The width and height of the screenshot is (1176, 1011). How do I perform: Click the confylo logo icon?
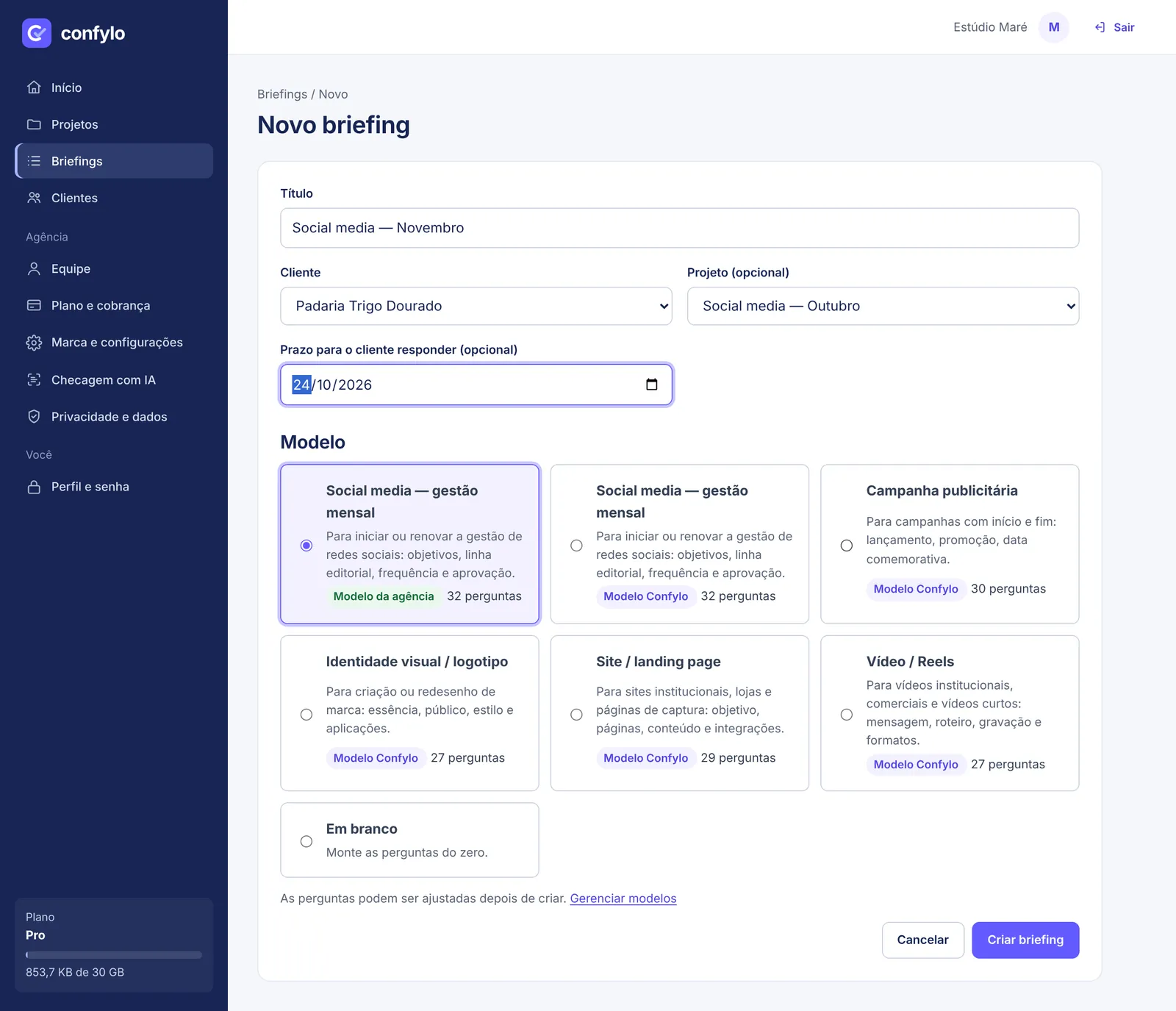pos(37,33)
